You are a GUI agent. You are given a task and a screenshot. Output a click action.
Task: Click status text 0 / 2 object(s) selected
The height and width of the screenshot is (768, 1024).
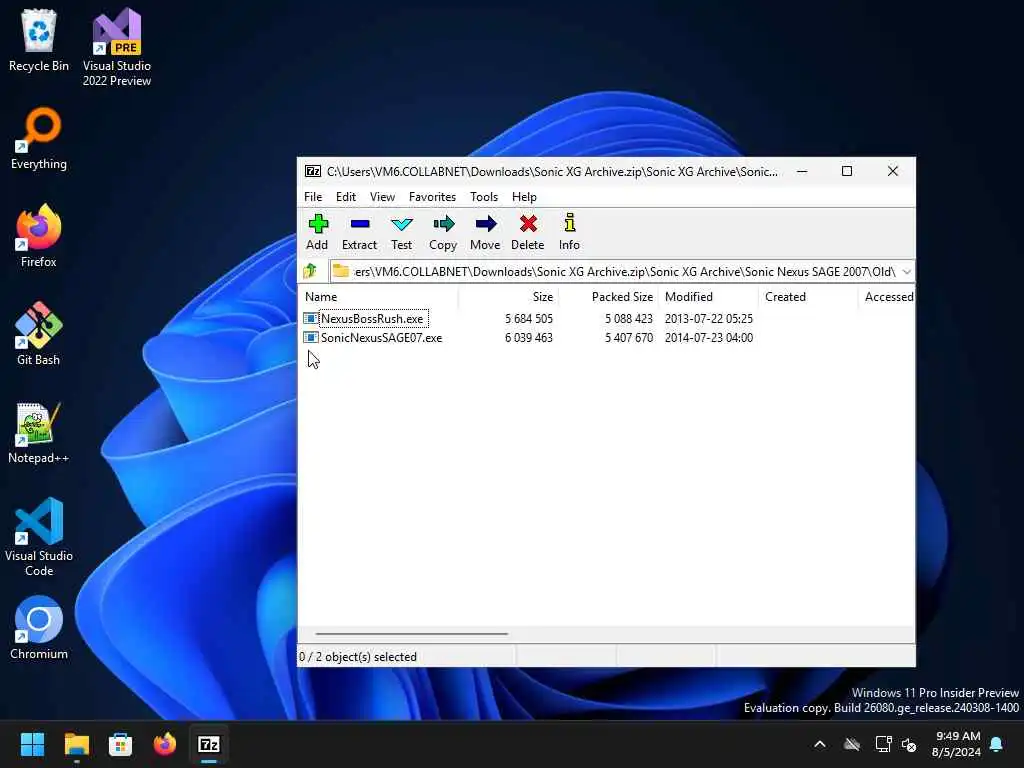(x=358, y=657)
